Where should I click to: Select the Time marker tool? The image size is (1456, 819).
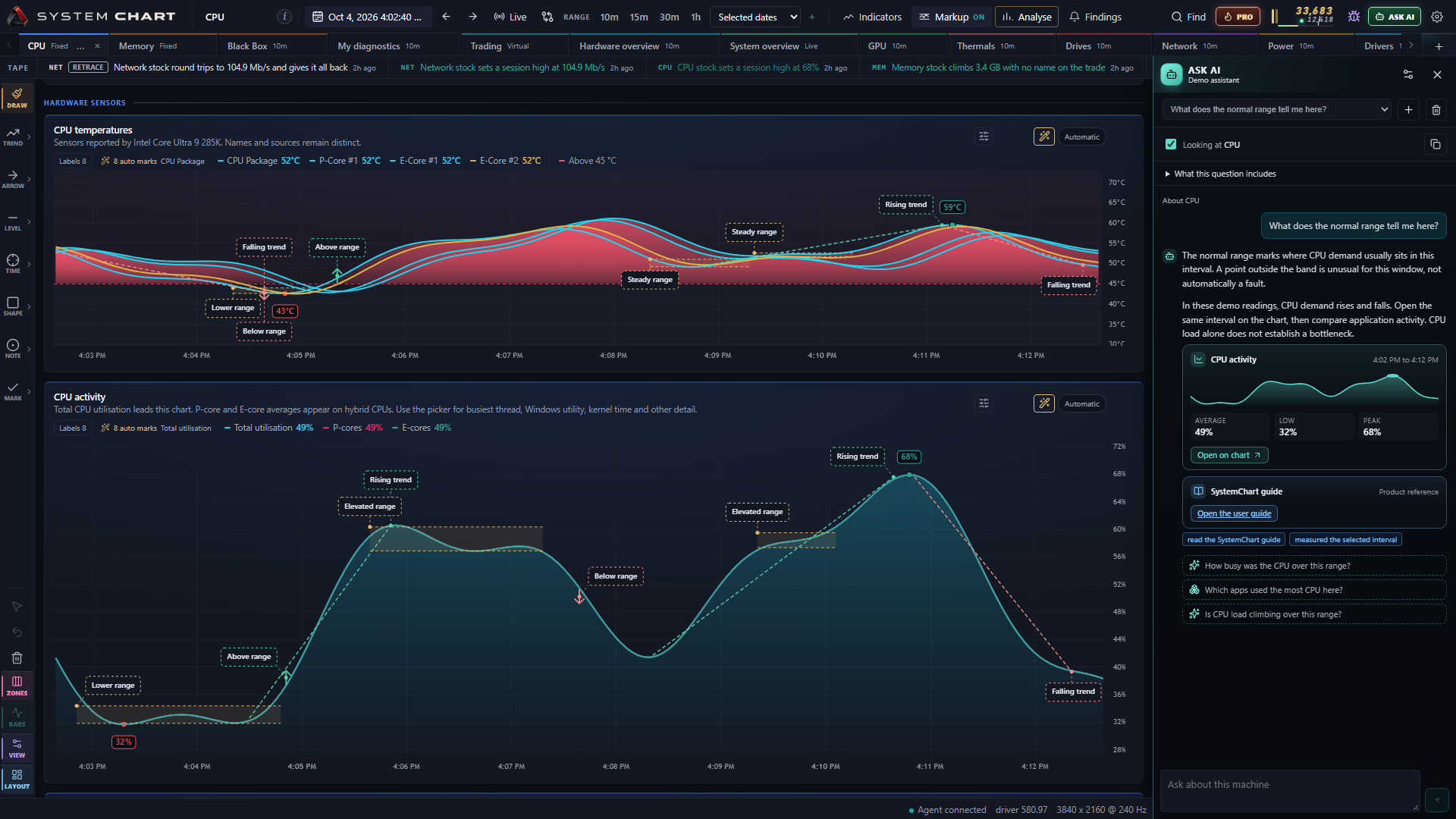(x=13, y=264)
